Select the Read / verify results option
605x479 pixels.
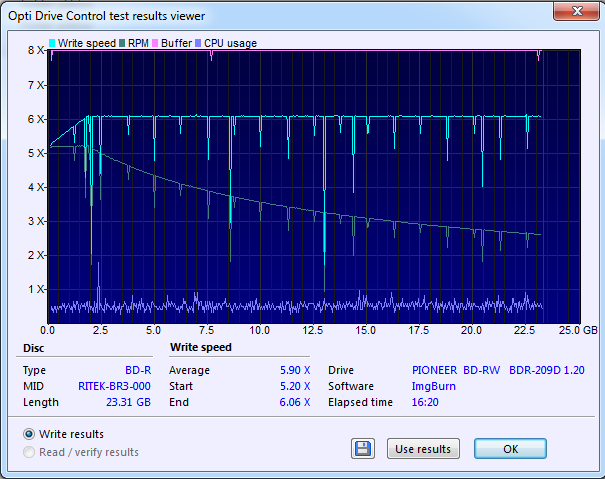[x=29, y=452]
